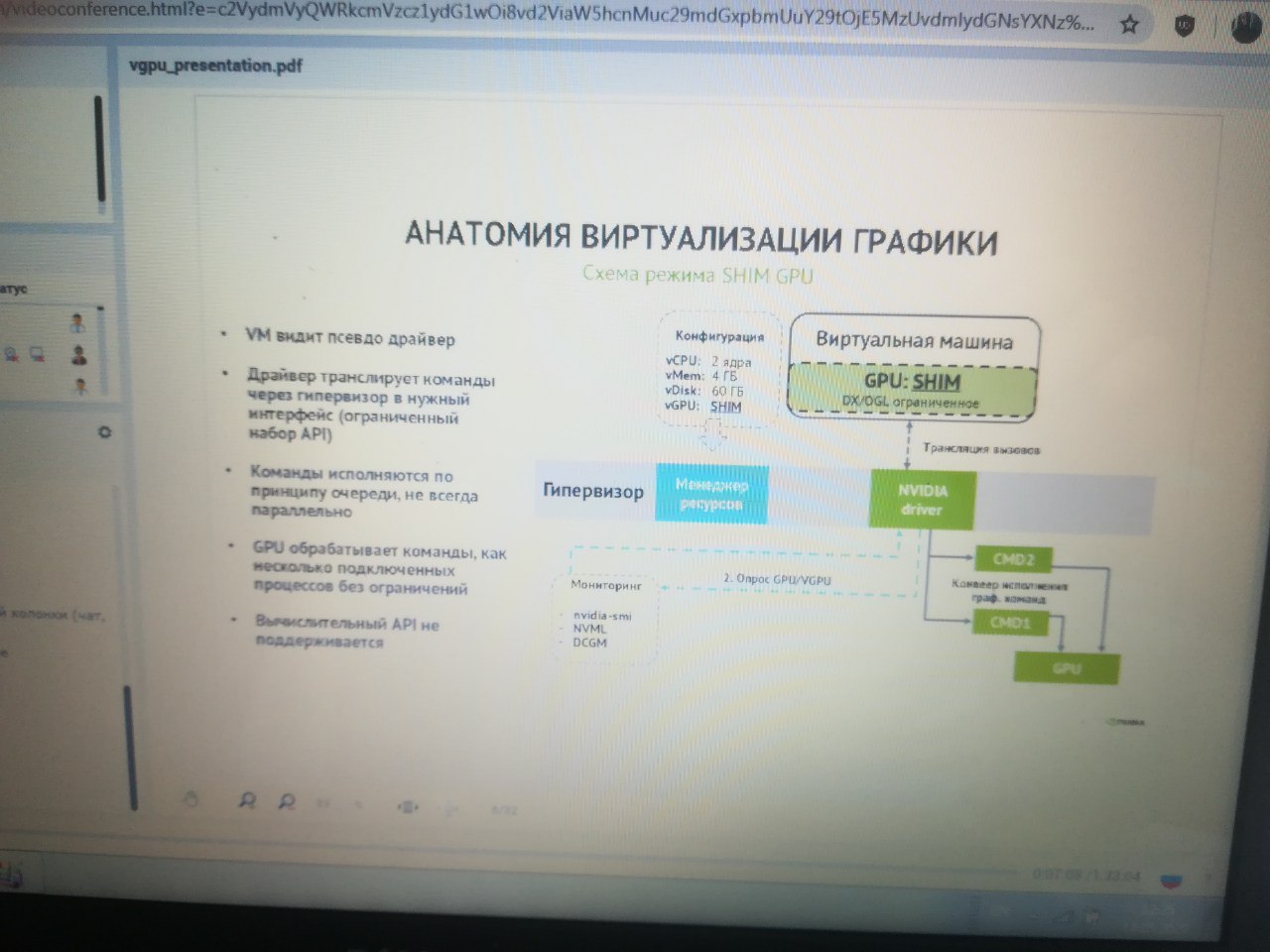Click the Трансляция вызовов label
Screen dimensions: 1270x952
981,449
